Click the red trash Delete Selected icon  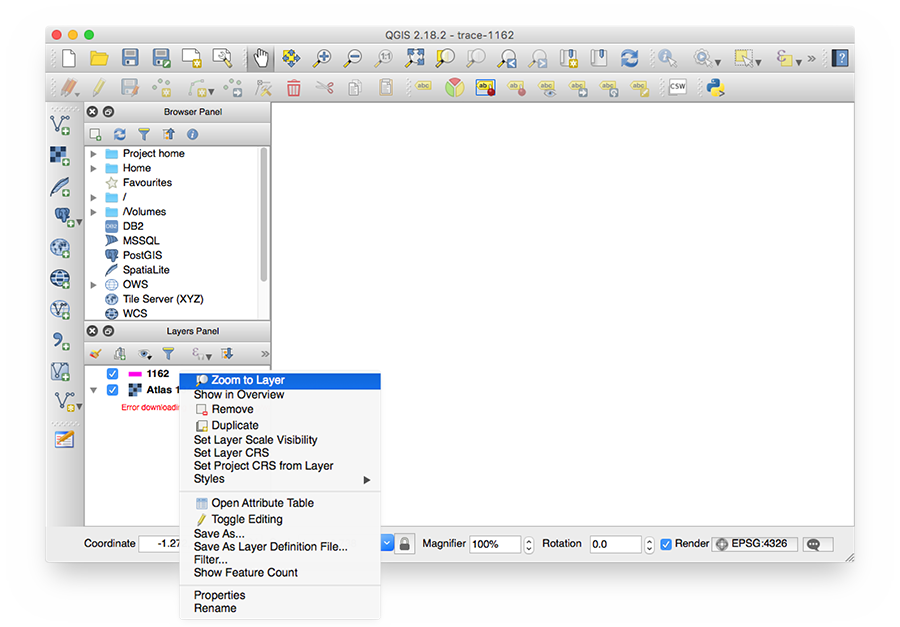click(x=293, y=88)
